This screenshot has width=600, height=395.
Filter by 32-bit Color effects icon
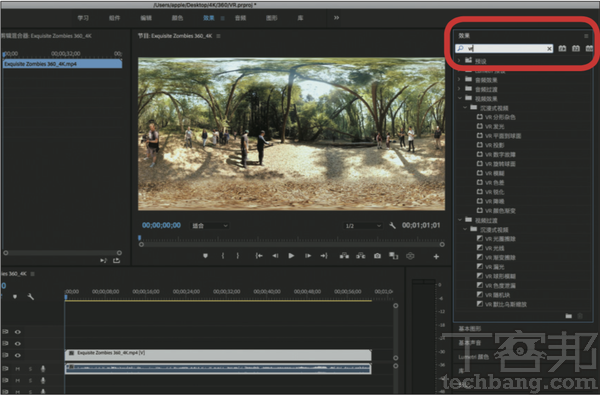pyautogui.click(x=576, y=49)
